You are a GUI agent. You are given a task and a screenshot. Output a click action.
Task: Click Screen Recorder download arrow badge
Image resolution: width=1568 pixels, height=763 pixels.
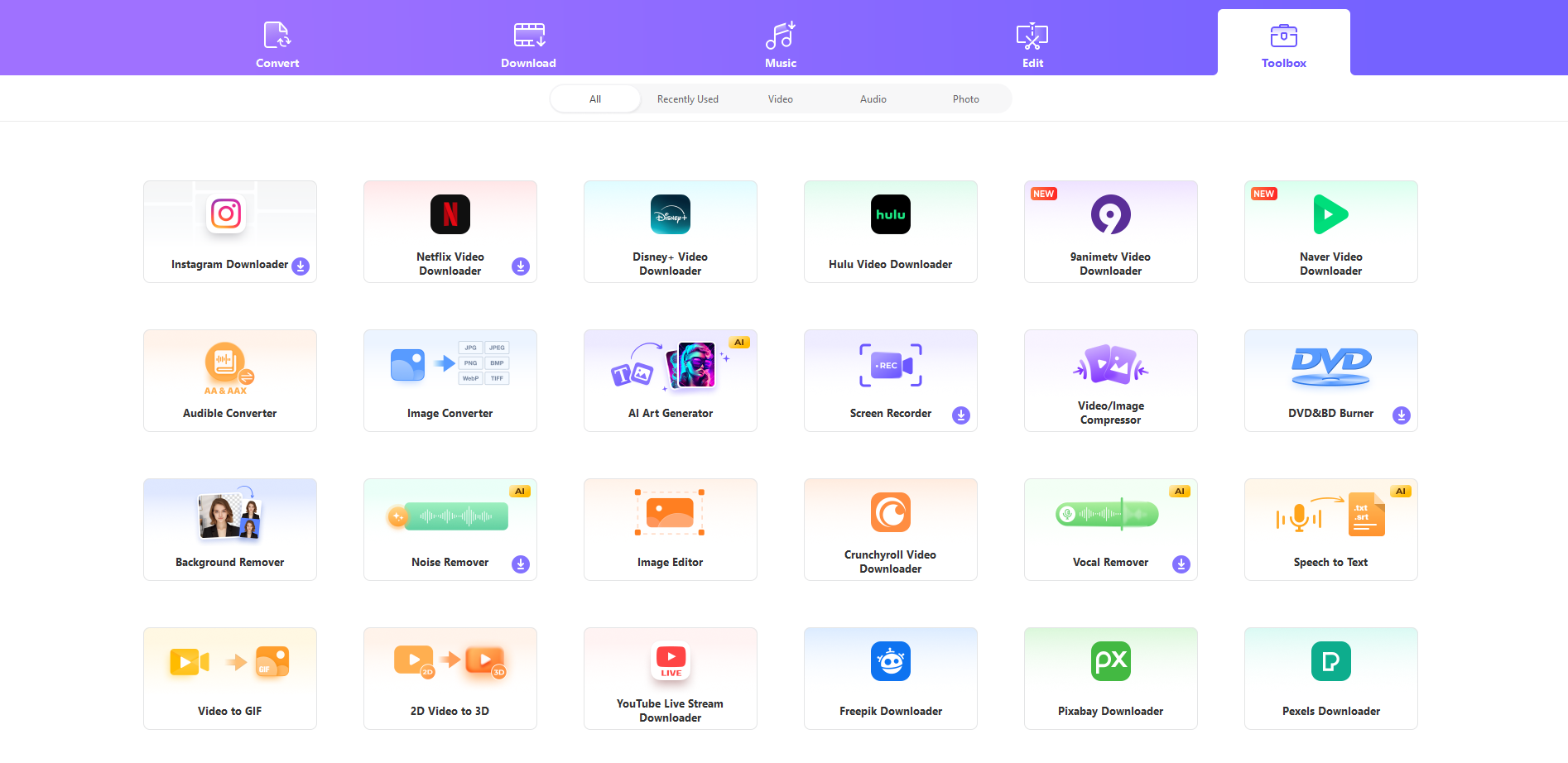[x=961, y=415]
